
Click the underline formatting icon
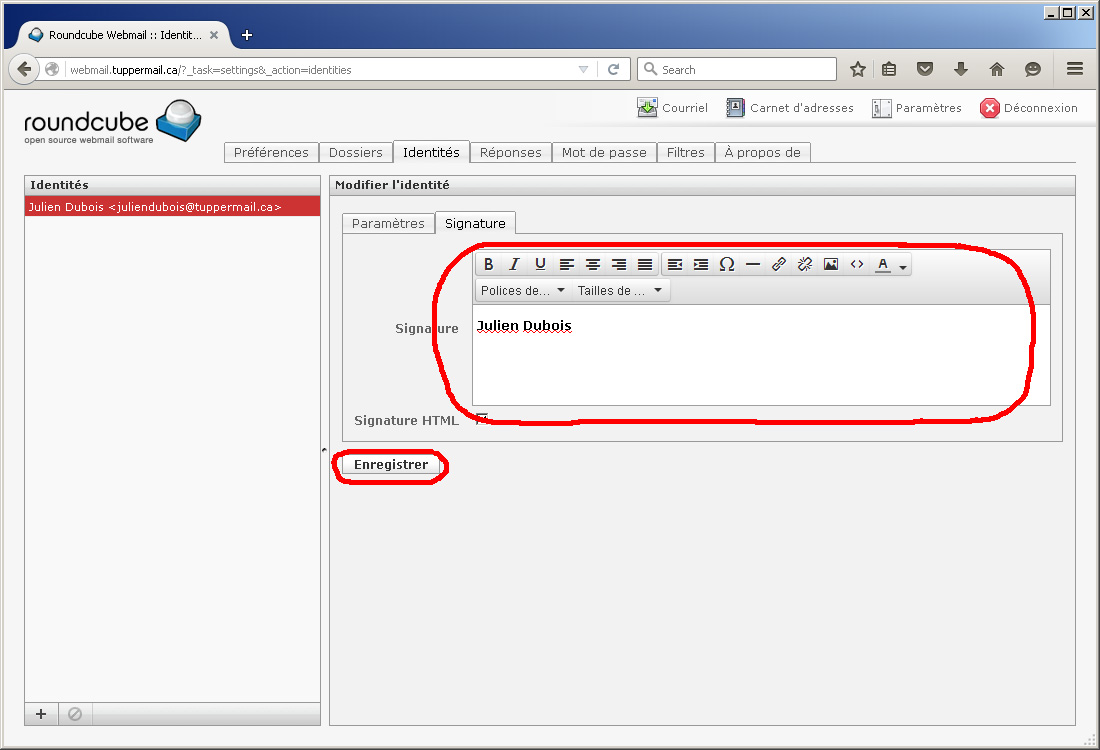coord(541,265)
